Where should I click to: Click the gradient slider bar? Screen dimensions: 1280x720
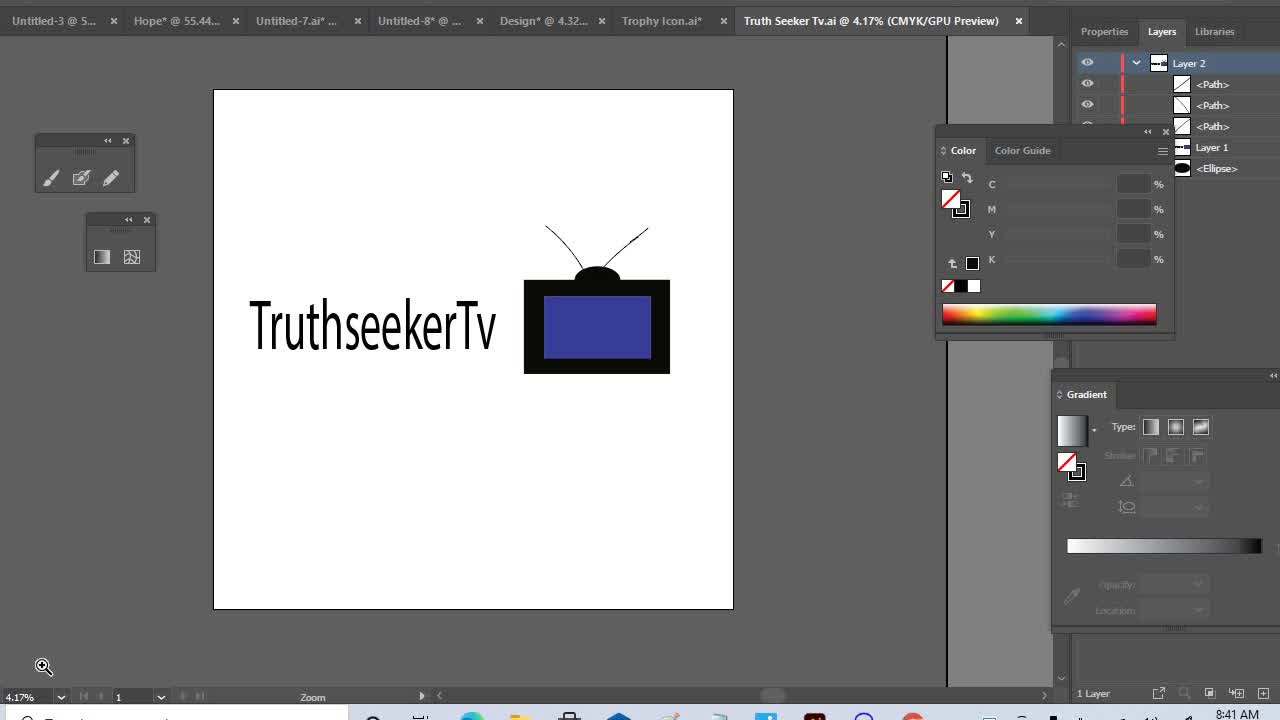[x=1164, y=546]
